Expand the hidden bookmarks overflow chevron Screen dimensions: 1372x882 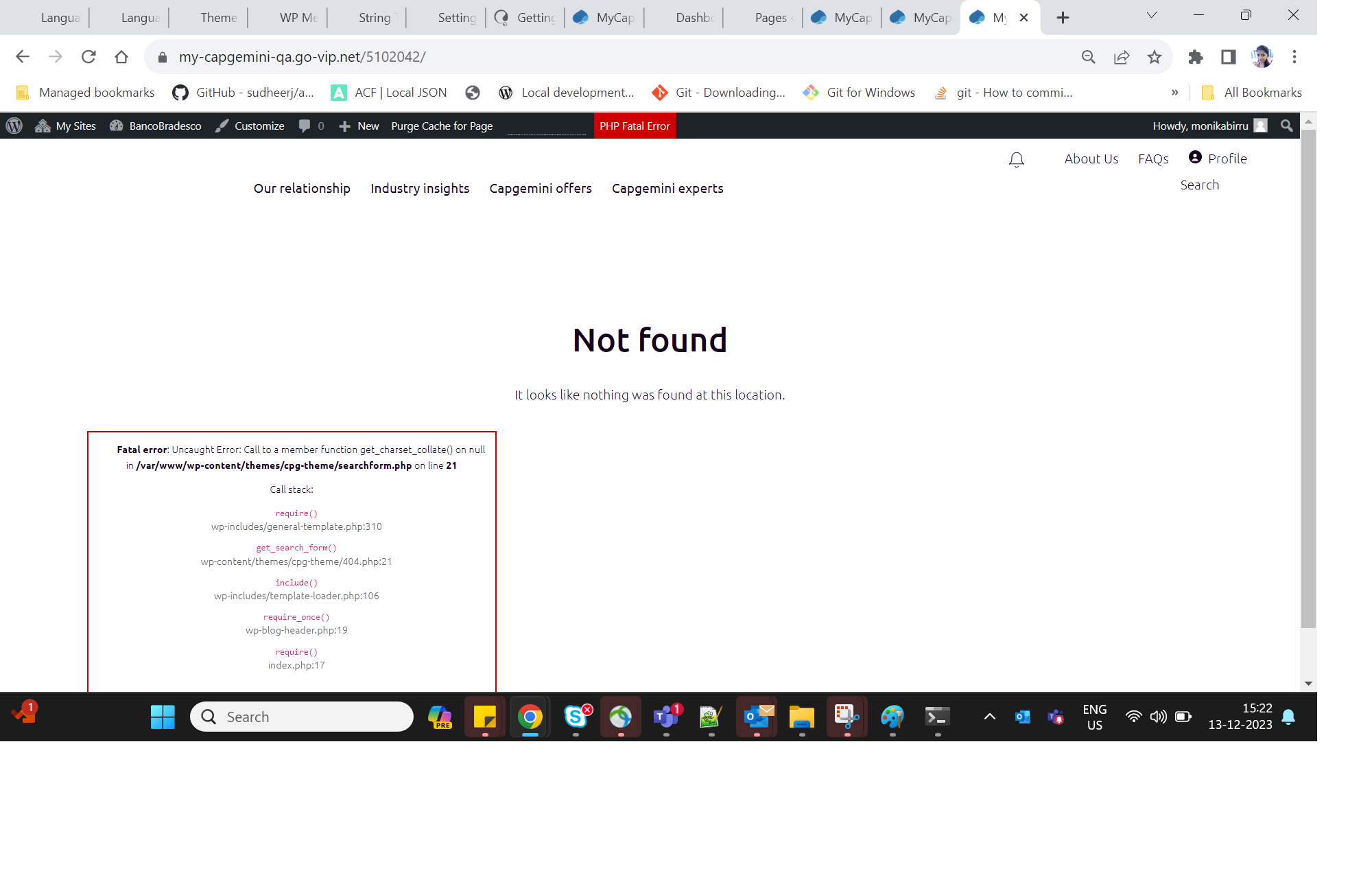[x=1175, y=93]
